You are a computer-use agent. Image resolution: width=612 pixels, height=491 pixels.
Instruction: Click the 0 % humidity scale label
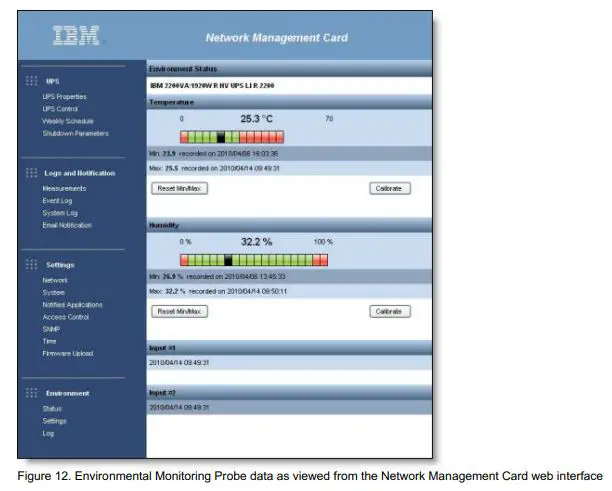[185, 242]
